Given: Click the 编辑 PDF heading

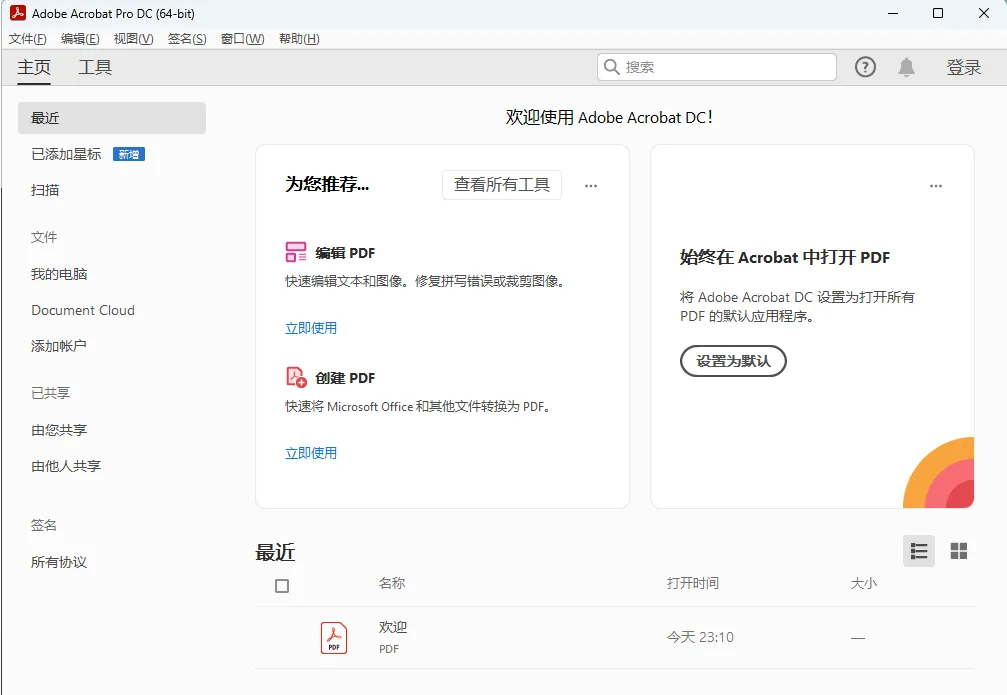Looking at the screenshot, I should [x=345, y=253].
